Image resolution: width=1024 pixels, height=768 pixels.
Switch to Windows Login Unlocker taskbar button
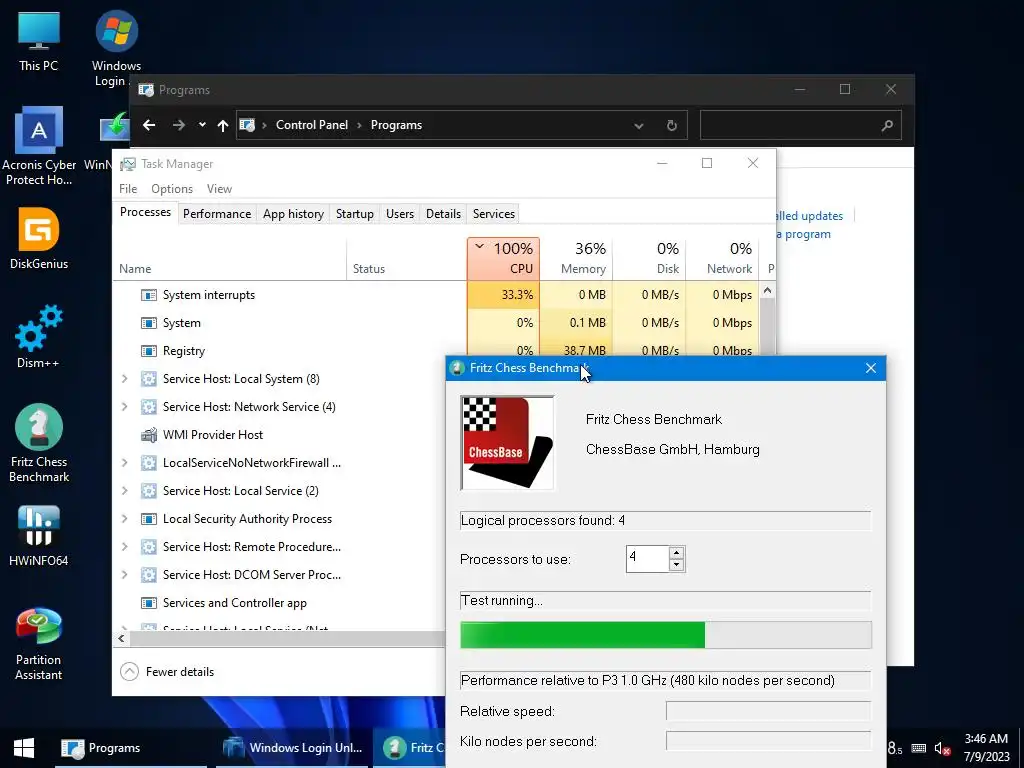coord(292,748)
